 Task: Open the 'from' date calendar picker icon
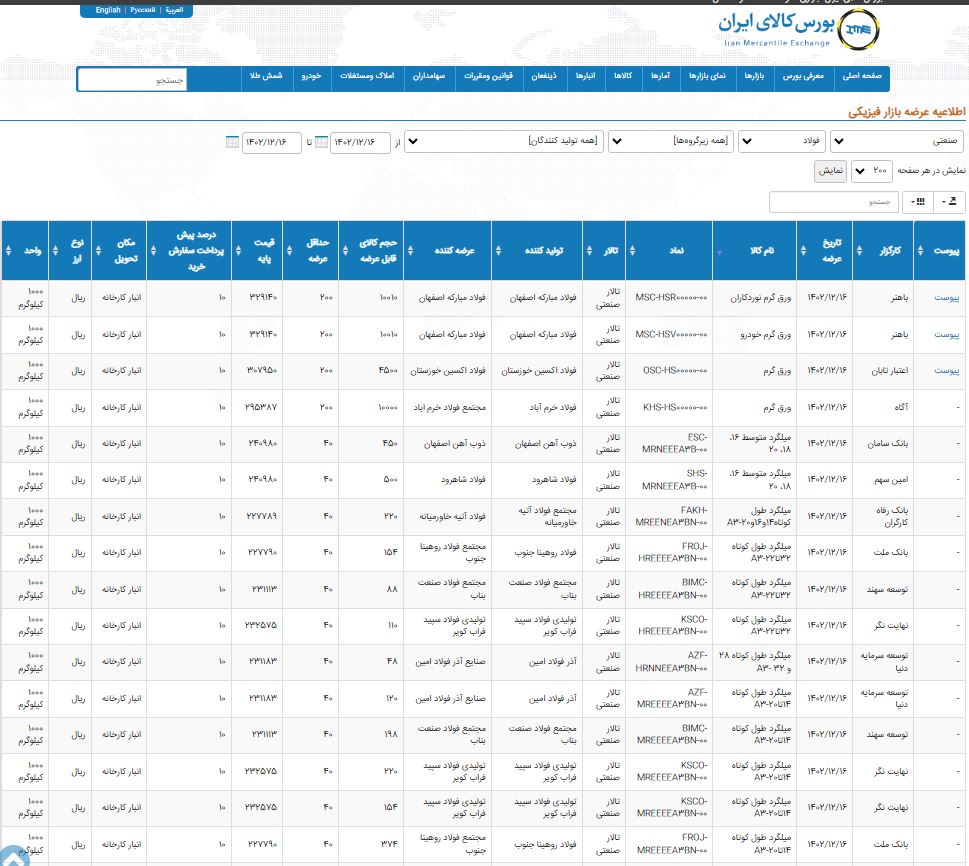click(321, 142)
